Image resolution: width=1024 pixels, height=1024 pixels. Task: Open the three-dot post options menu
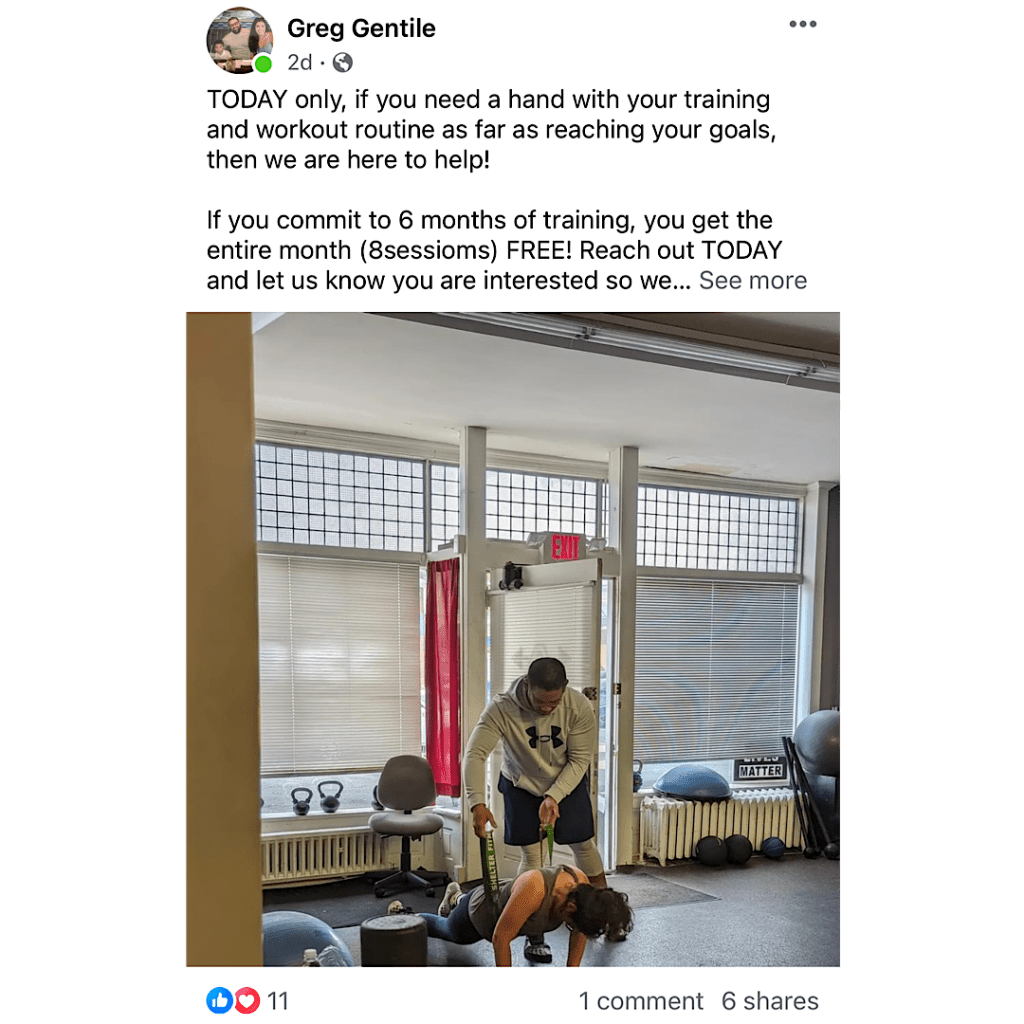coord(803,24)
